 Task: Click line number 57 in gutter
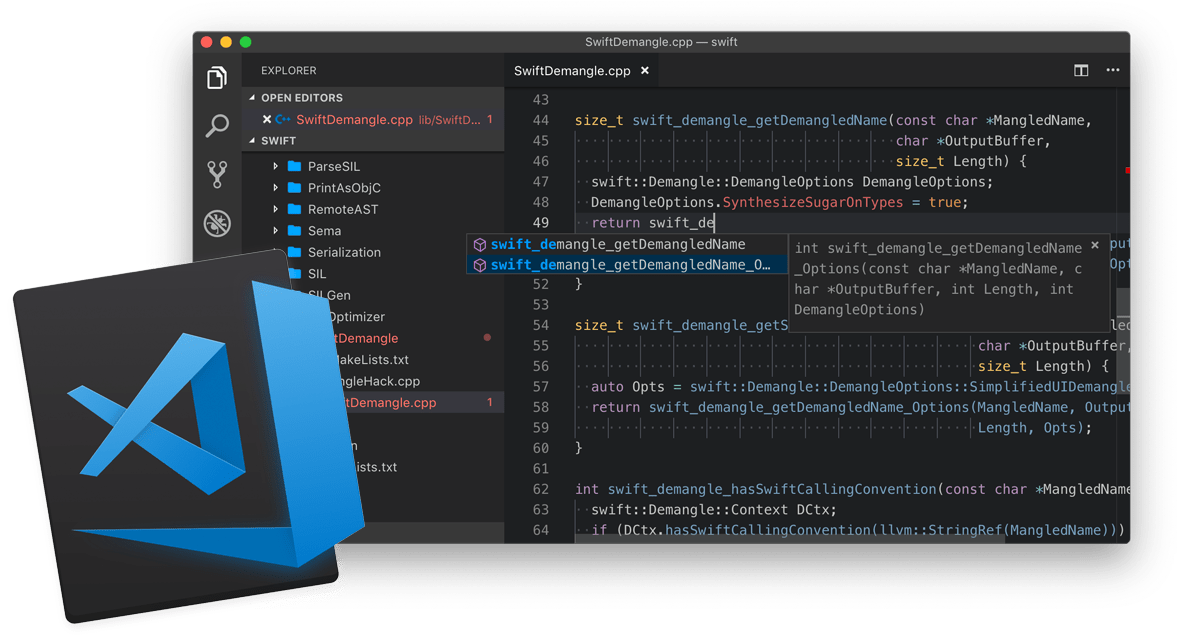pos(540,387)
